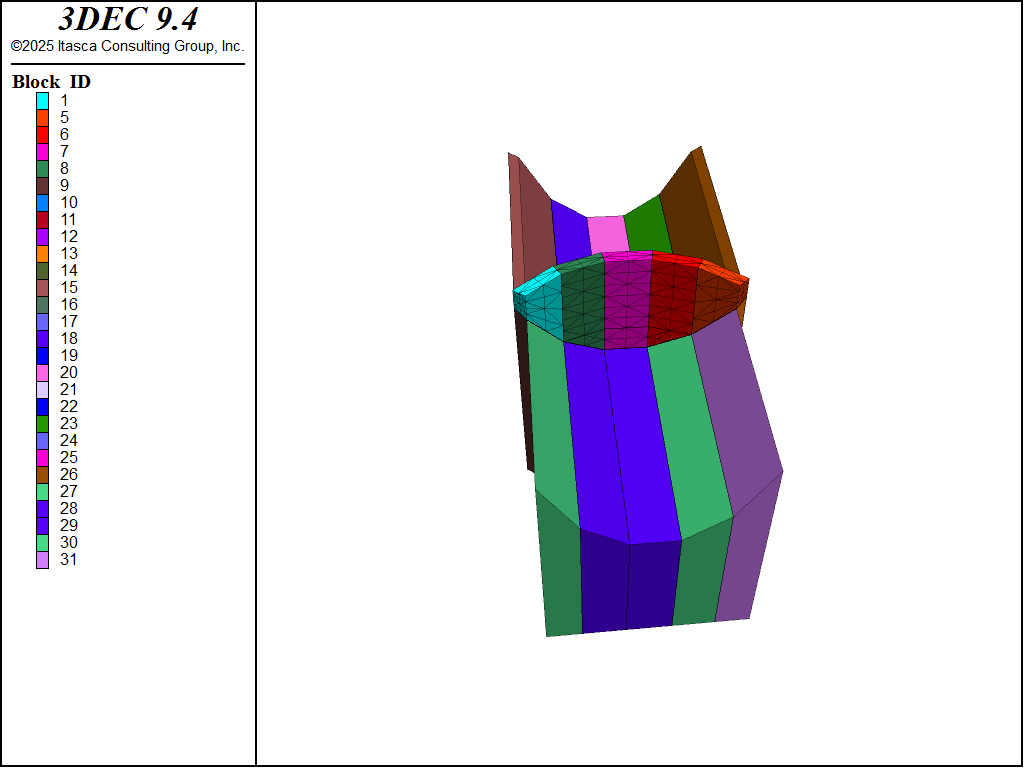Screen dimensions: 1024x768
Task: Click the color swatch for Block ID 14
Action: click(42, 270)
